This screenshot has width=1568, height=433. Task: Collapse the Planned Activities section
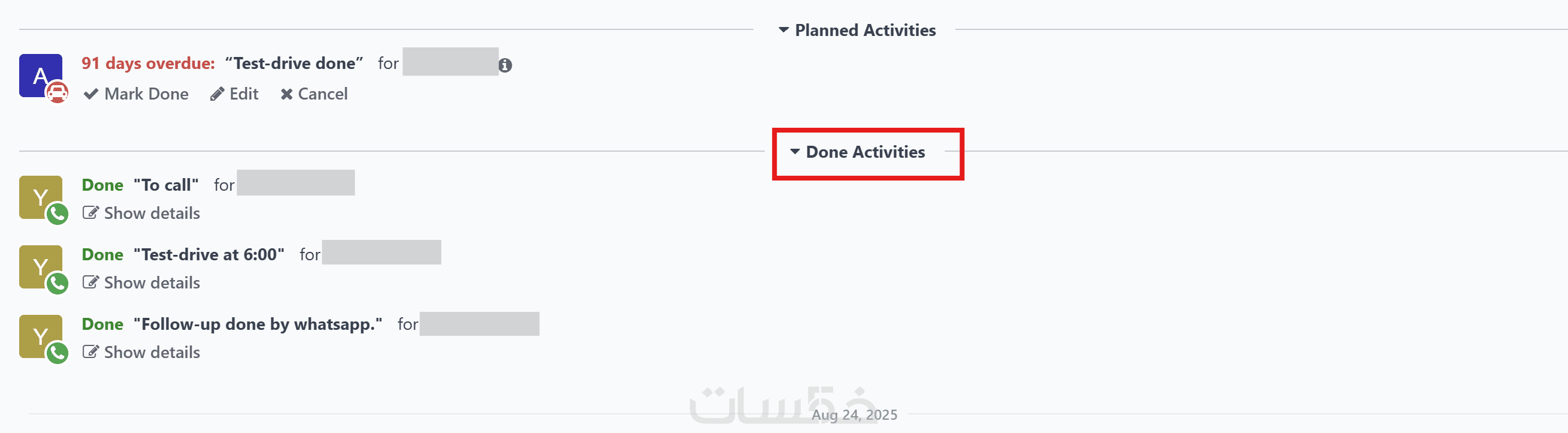(857, 30)
